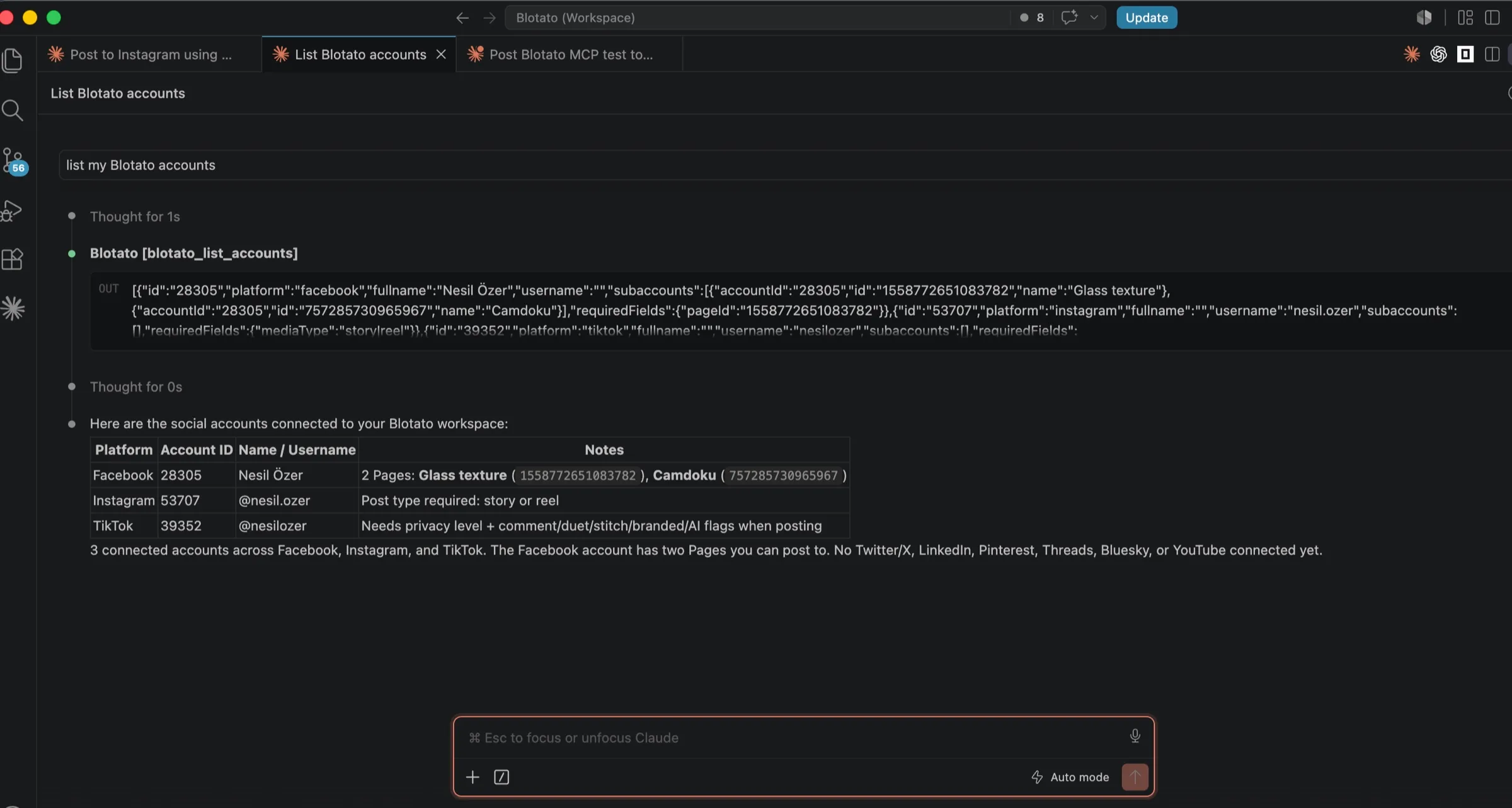Open the customize layout icon

[x=1465, y=18]
